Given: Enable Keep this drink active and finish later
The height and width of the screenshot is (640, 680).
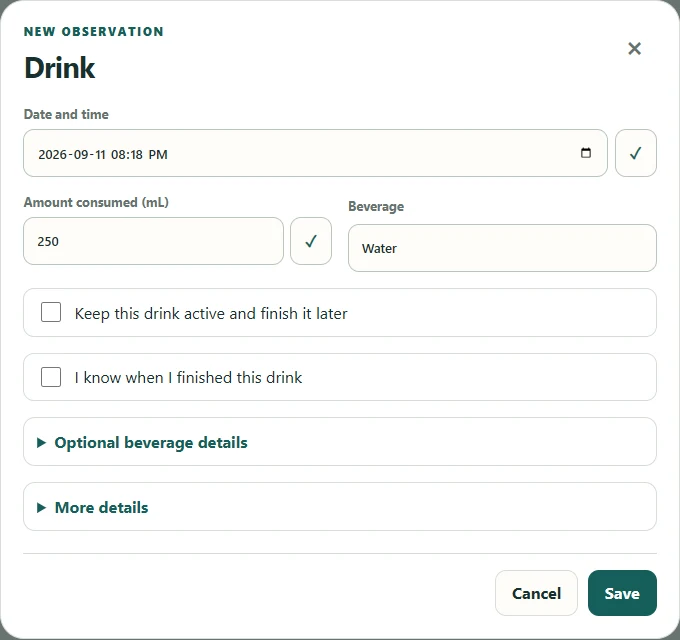Looking at the screenshot, I should click(51, 312).
